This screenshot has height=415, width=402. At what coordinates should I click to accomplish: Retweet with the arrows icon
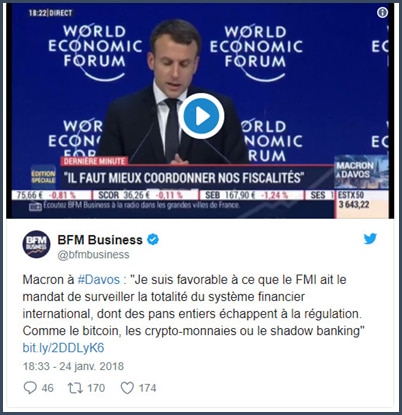pos(75,388)
